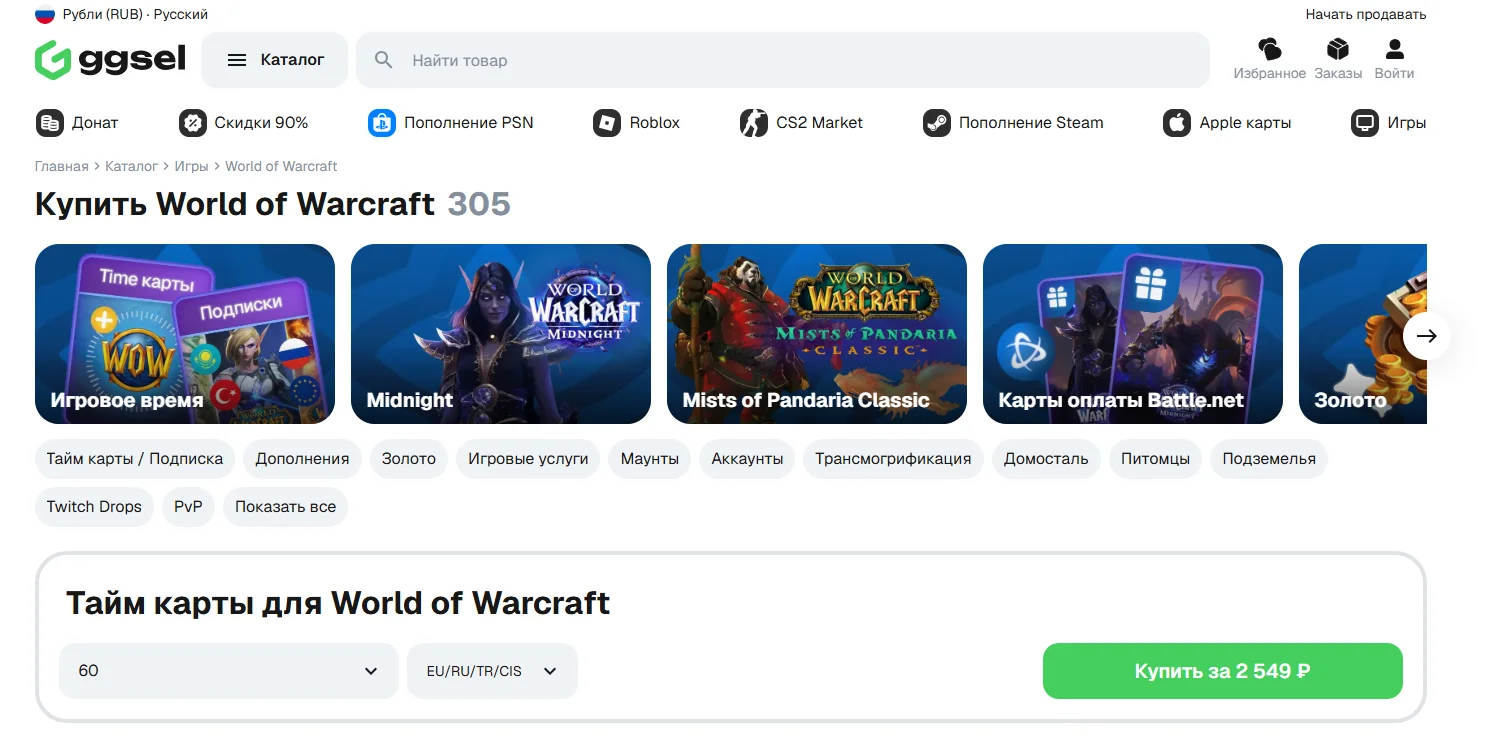The height and width of the screenshot is (743, 1493).
Task: Open the Карты оплаты Battle.net card
Action: pos(1133,334)
